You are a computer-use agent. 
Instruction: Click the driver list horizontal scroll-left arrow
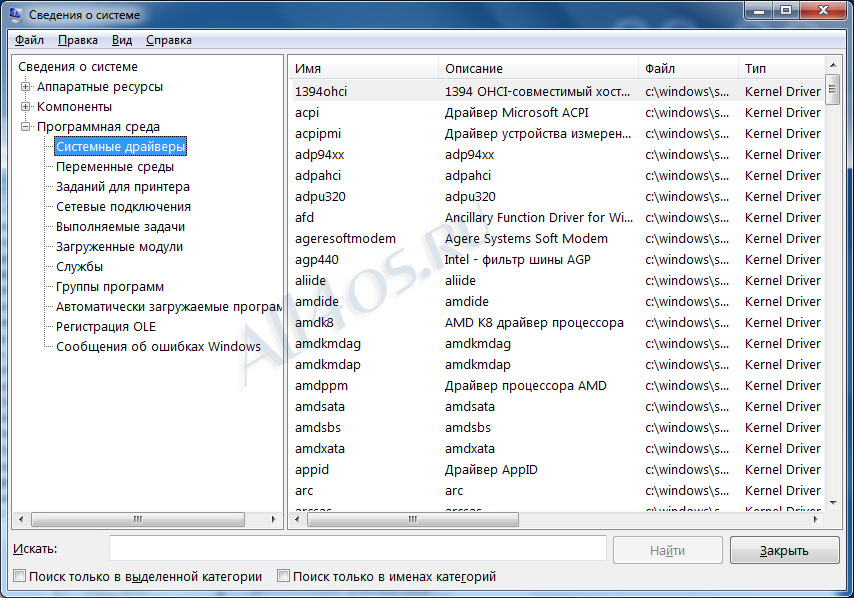[297, 520]
